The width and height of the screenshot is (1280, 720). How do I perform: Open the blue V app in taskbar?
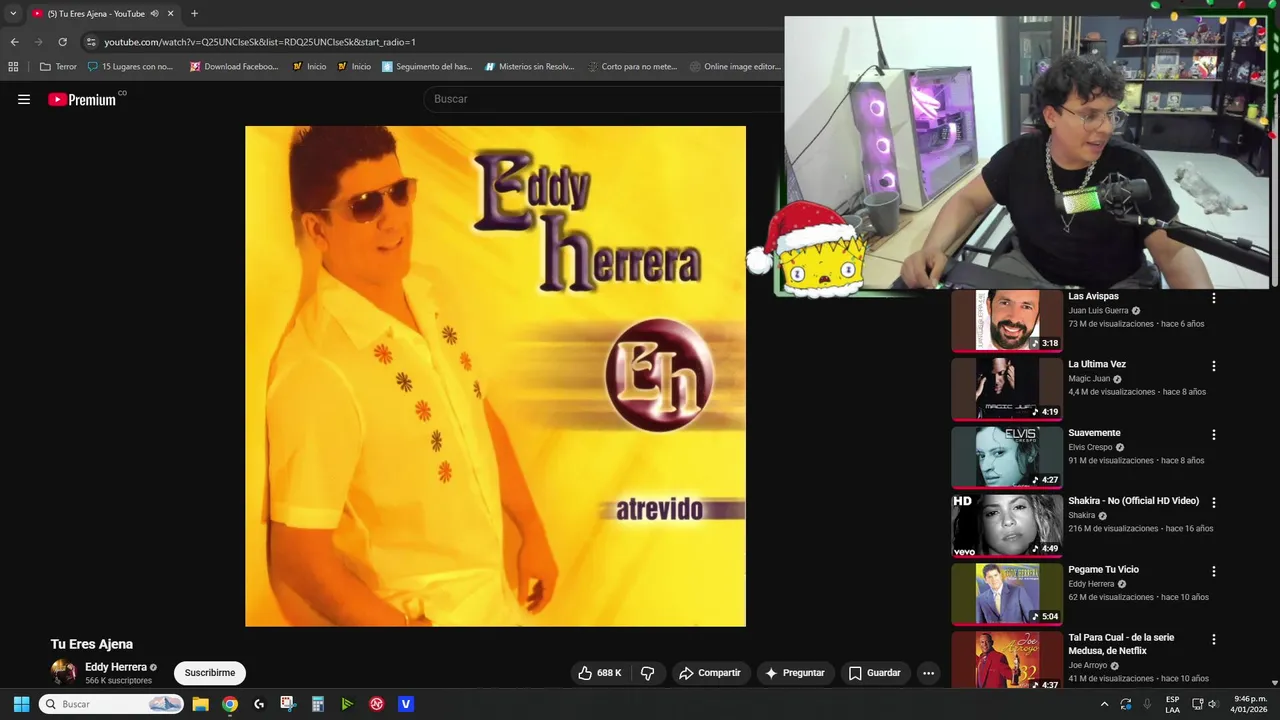coord(406,704)
